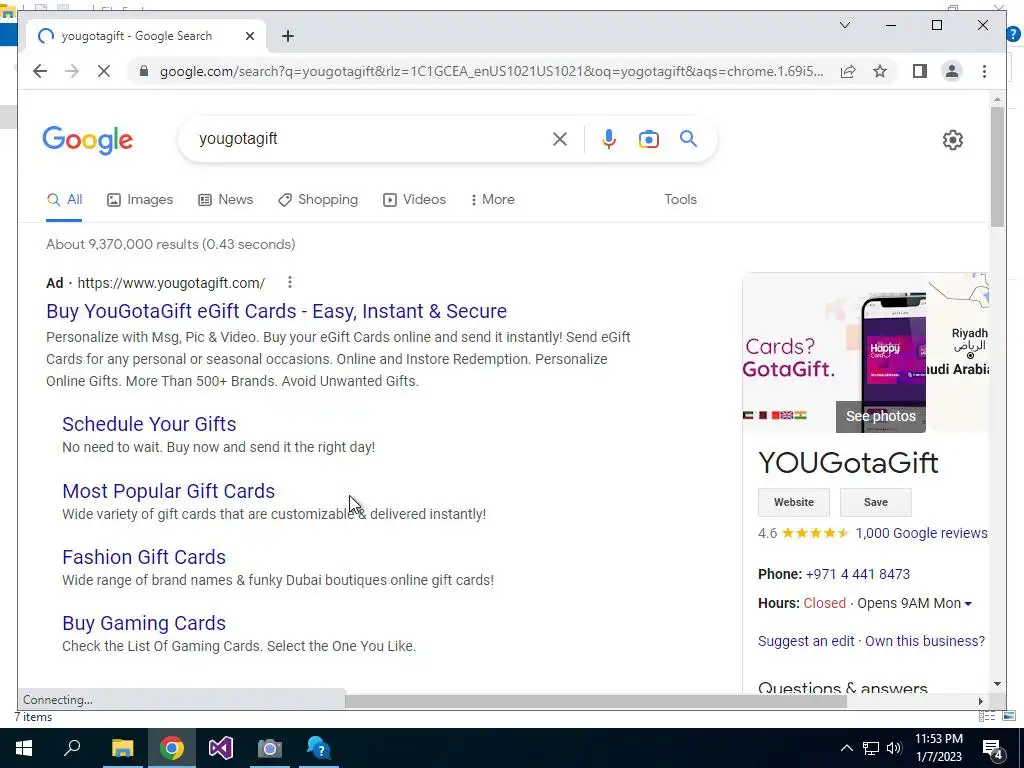Open the search Tools option
1024x768 pixels.
click(680, 199)
